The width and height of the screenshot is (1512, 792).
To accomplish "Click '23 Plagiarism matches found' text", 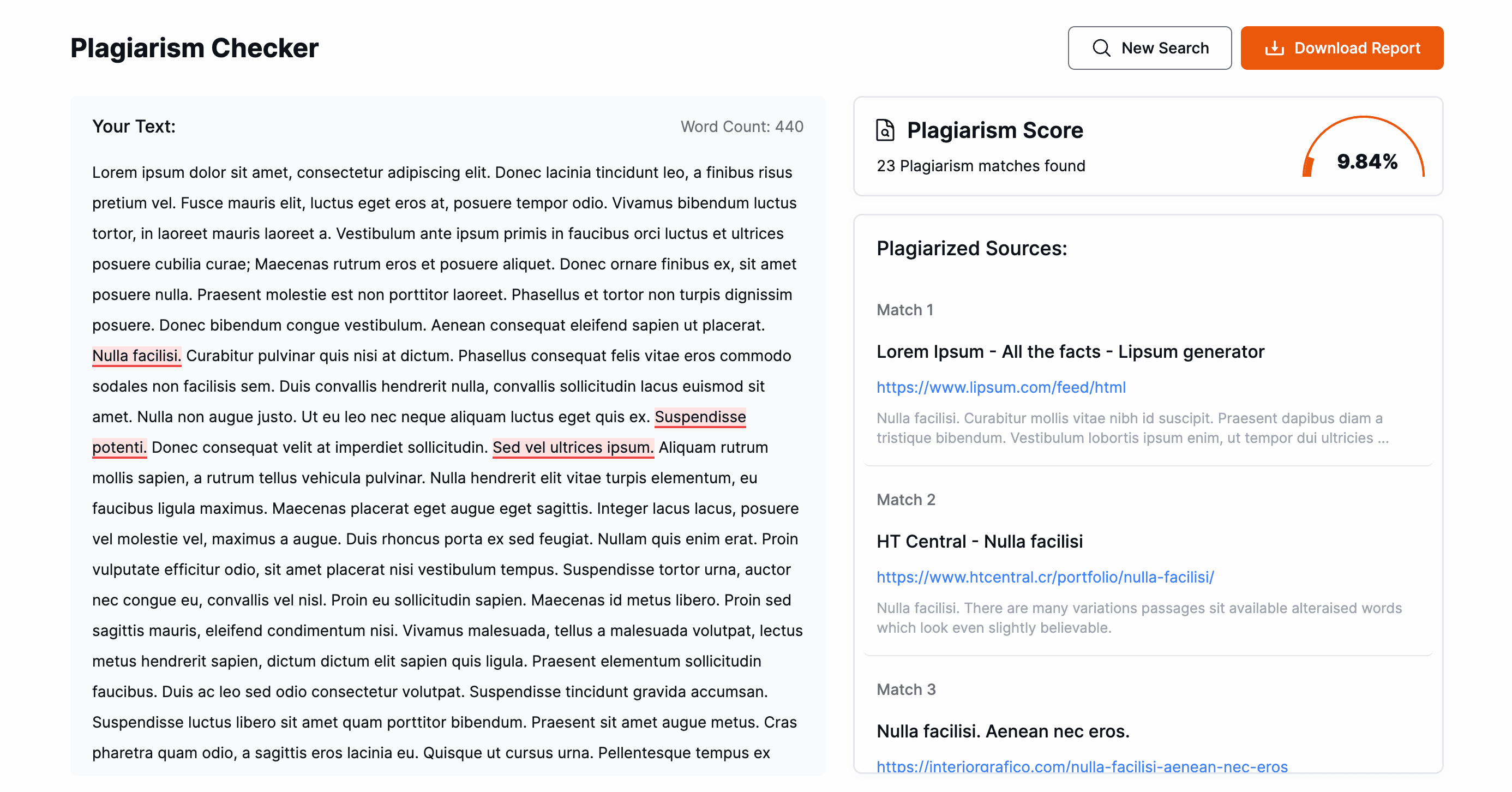I will tap(980, 166).
